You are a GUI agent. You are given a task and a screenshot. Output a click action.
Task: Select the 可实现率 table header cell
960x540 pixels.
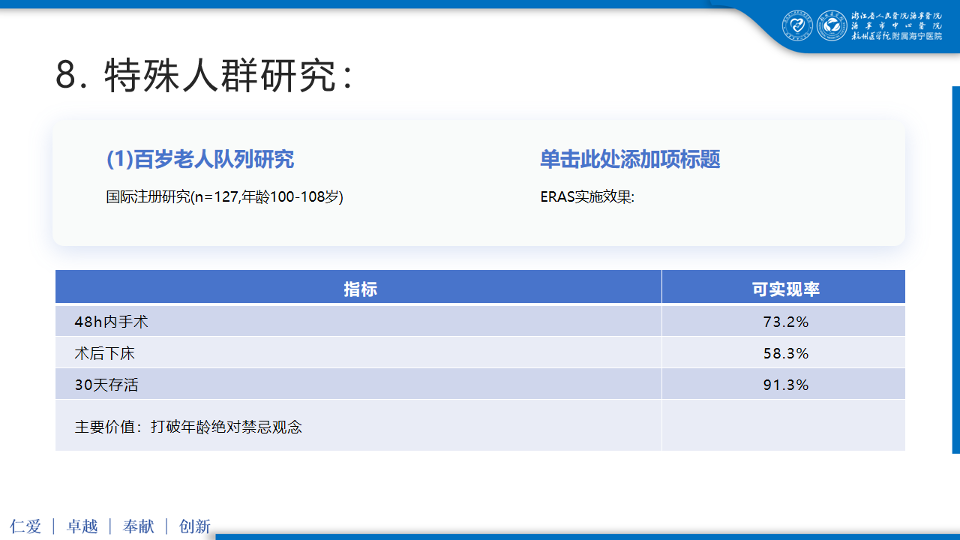784,289
